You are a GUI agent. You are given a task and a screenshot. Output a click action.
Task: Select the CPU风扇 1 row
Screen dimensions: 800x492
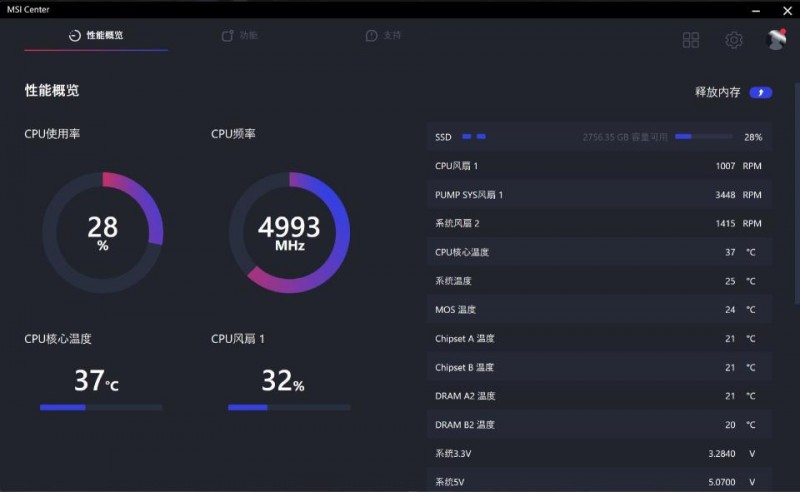click(599, 166)
